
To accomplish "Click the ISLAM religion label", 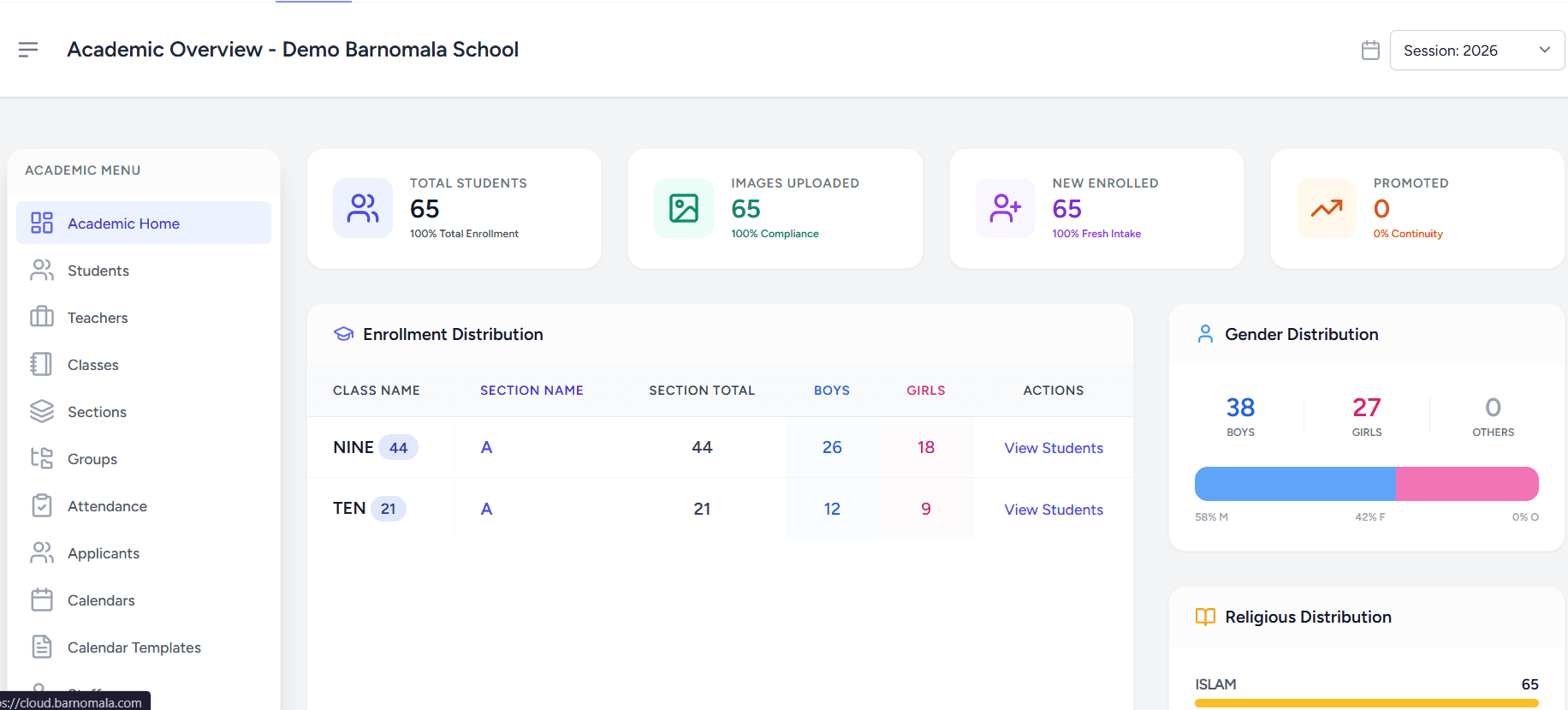I will (1215, 684).
